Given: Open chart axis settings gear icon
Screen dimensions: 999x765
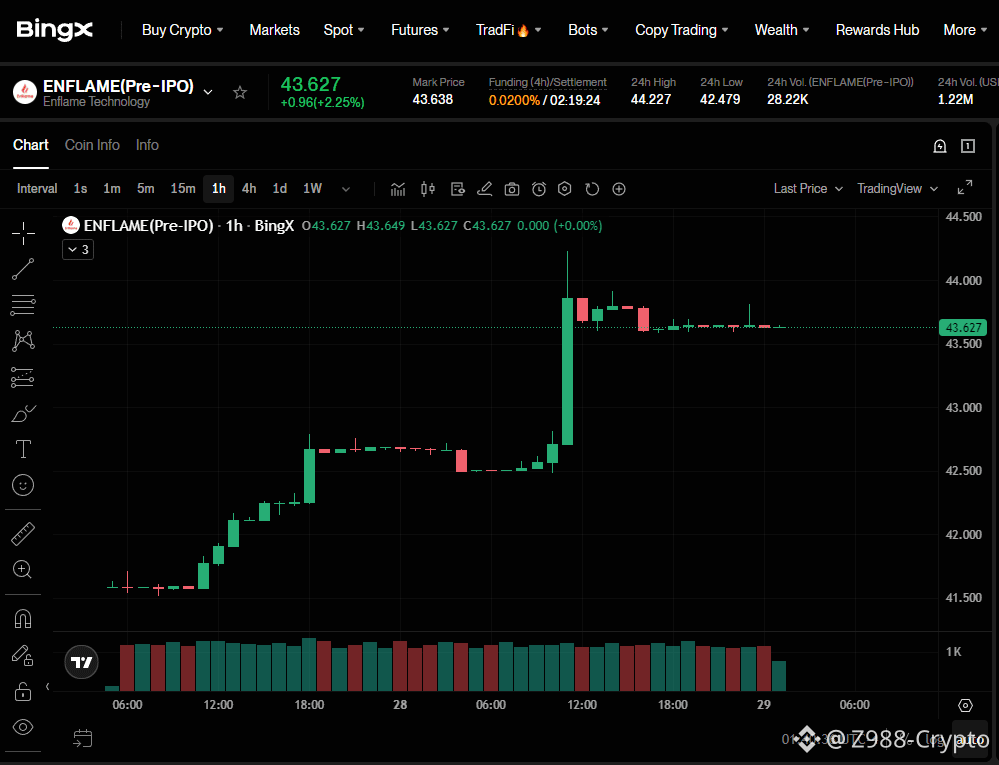Looking at the screenshot, I should [965, 705].
